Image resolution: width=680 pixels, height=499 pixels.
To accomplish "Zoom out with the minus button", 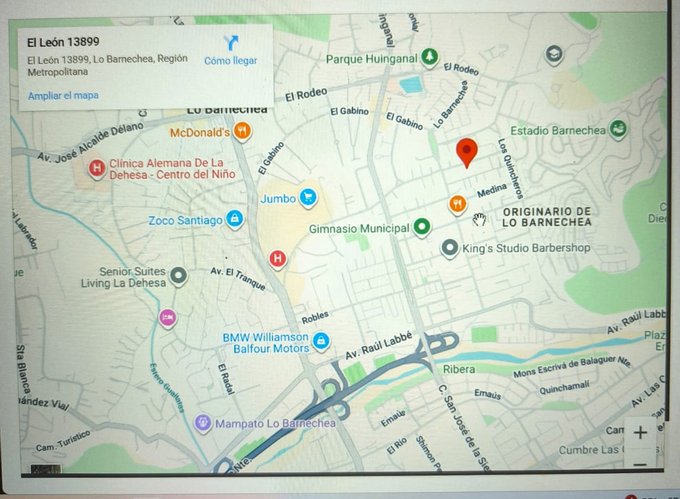I will pos(640,463).
